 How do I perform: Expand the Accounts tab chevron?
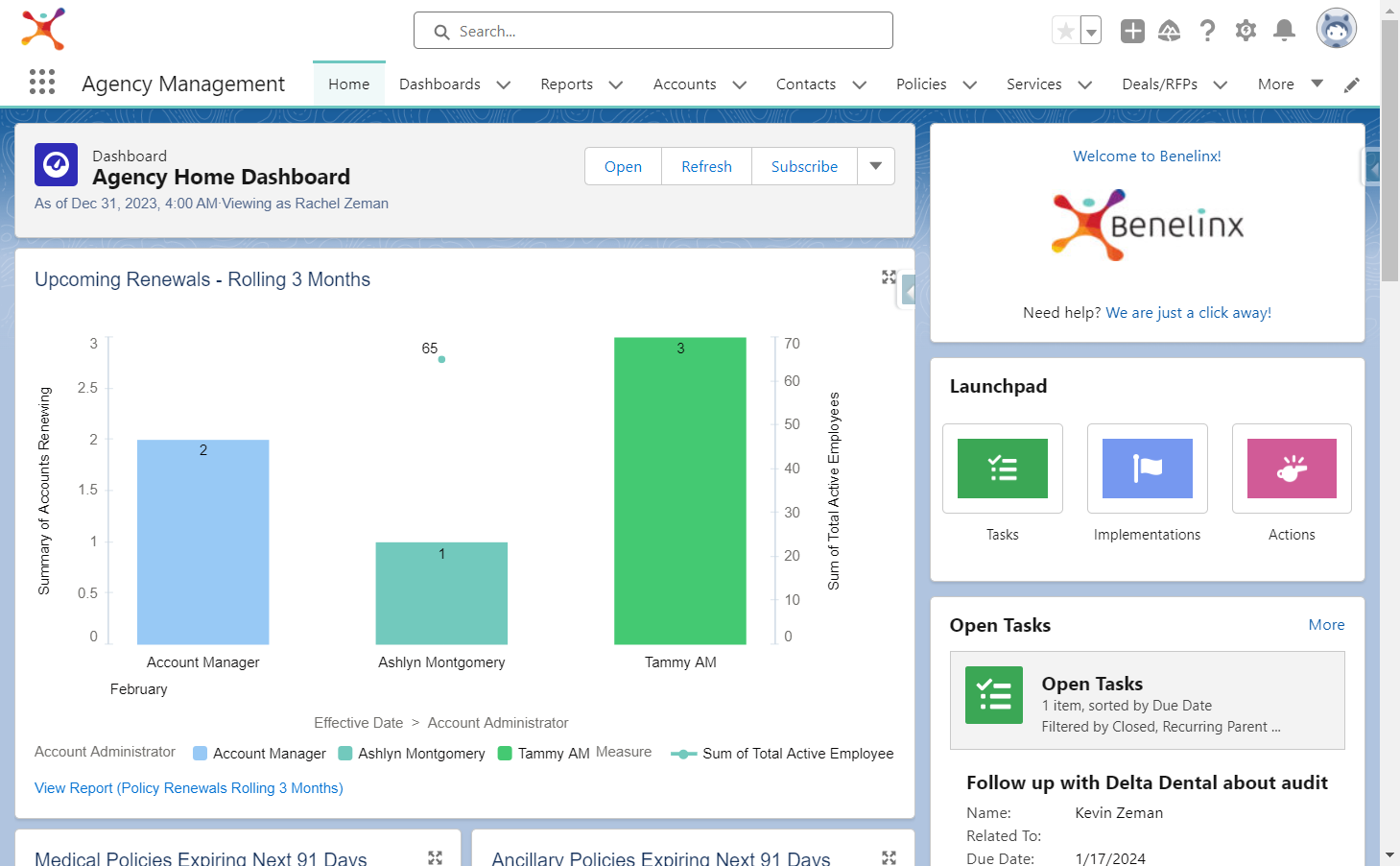740,84
